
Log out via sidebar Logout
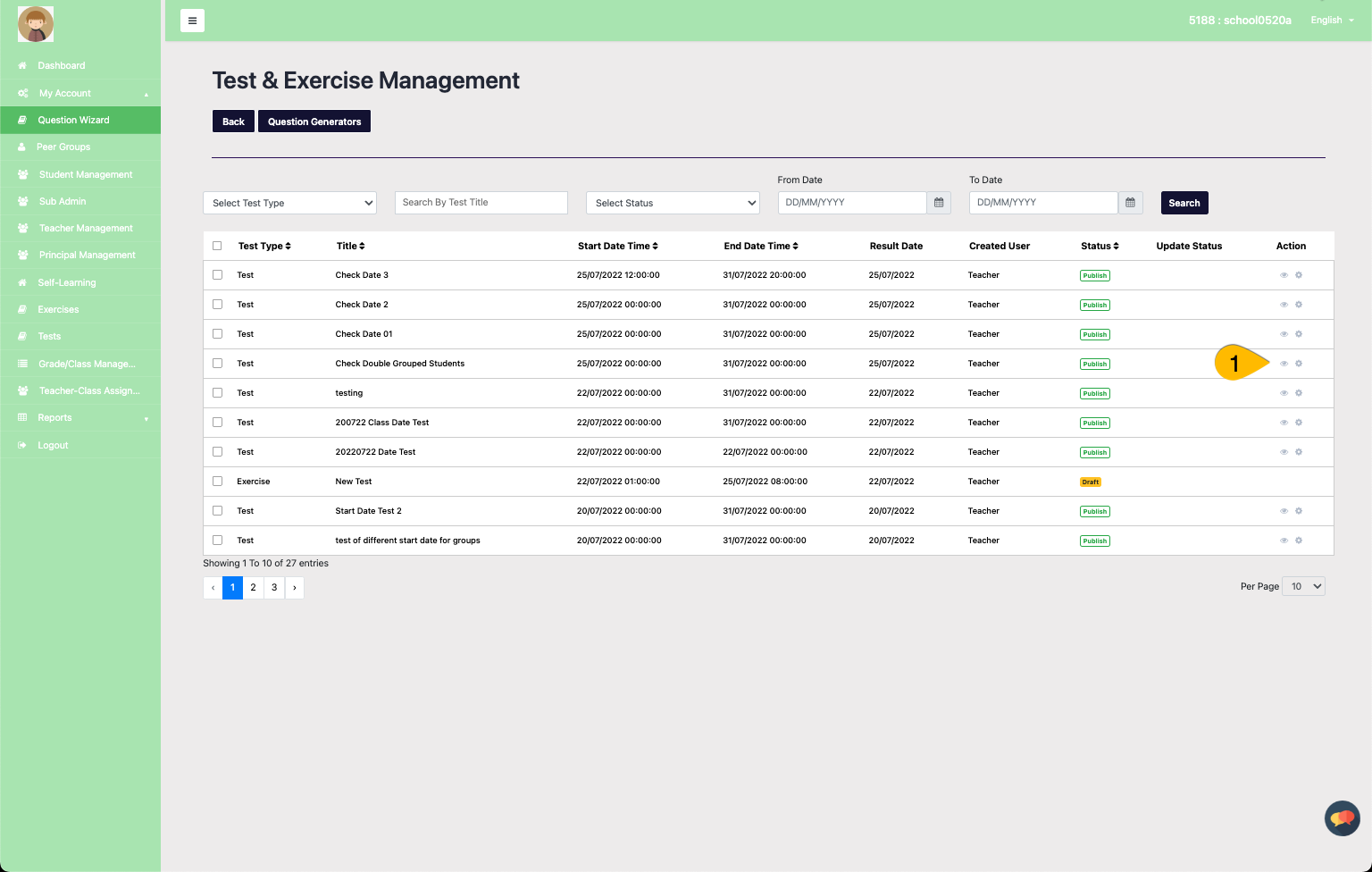80,445
